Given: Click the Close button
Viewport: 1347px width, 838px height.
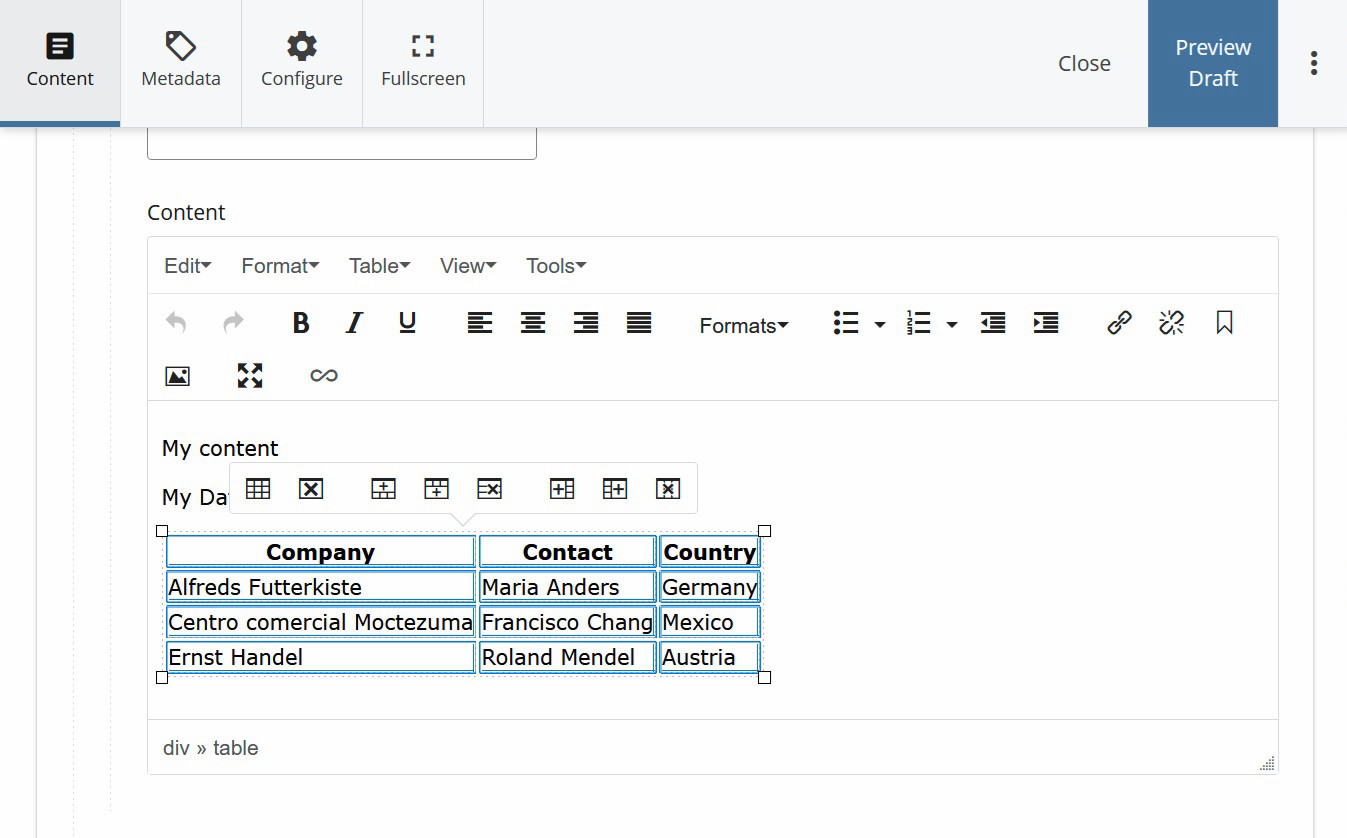Looking at the screenshot, I should 1084,63.
